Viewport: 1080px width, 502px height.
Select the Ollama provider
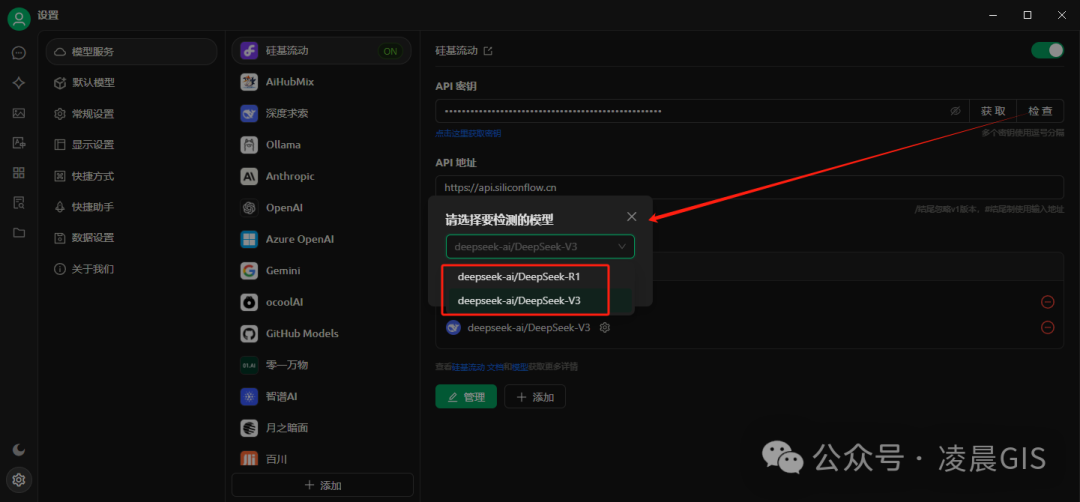(x=322, y=145)
